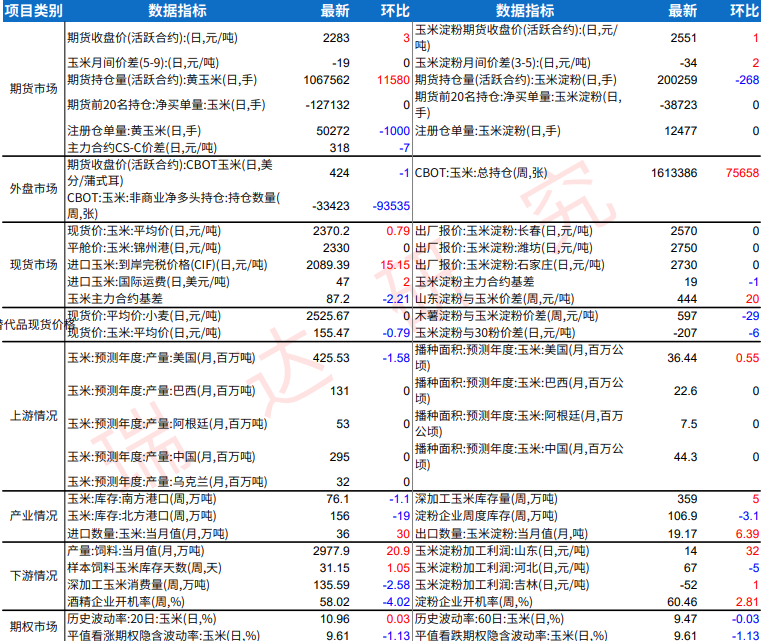Screen dimensions: 777x641
Task: Click the value 2370.2 spot corn average price
Action: point(331,231)
